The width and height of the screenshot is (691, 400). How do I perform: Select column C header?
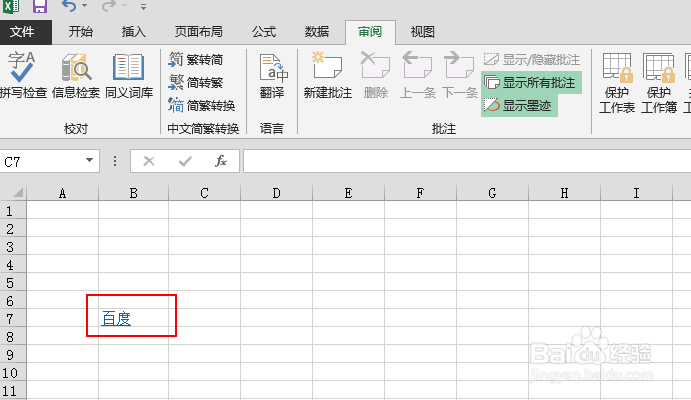(x=204, y=193)
